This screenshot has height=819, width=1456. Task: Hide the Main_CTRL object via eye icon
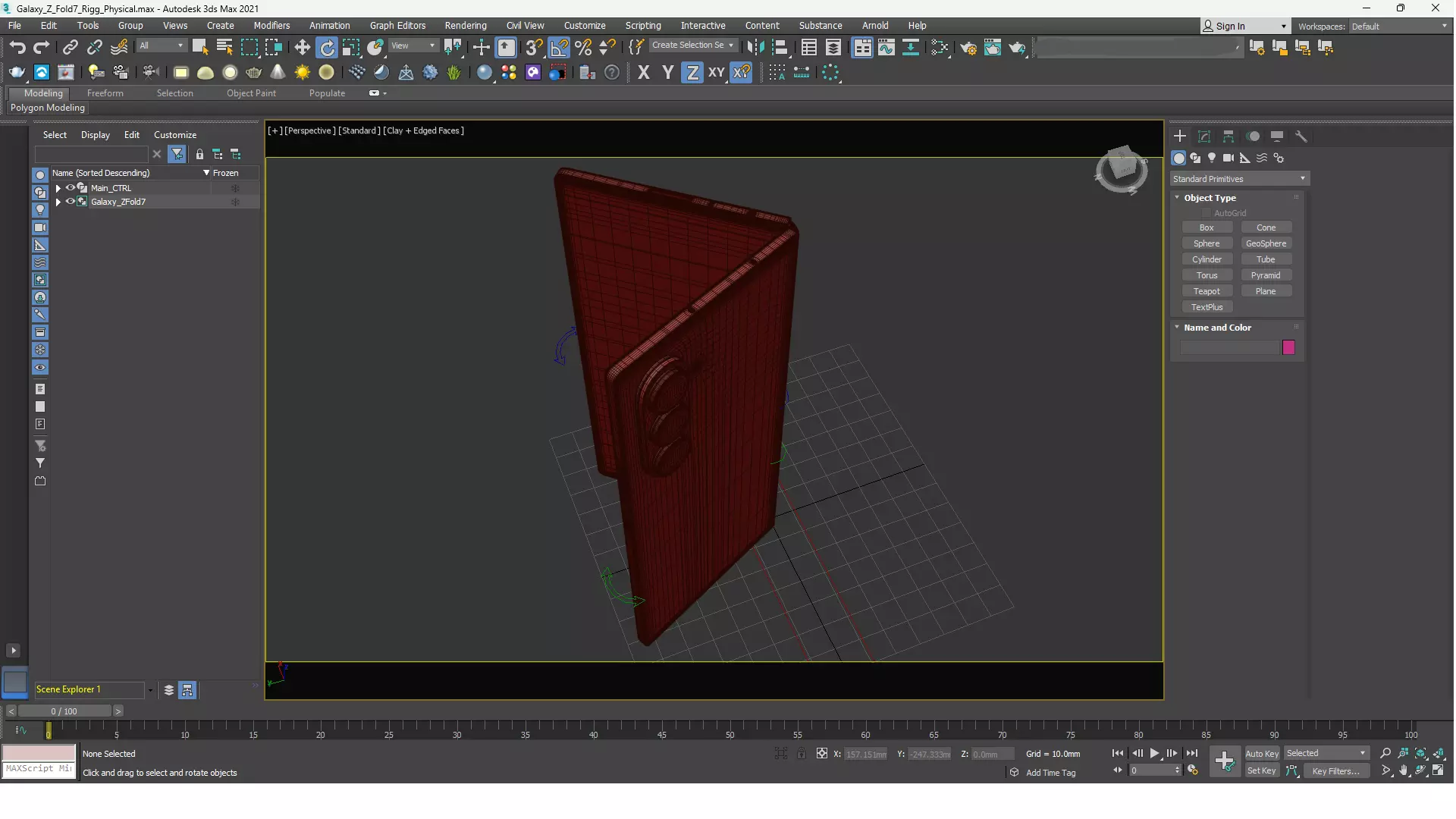pyautogui.click(x=70, y=187)
